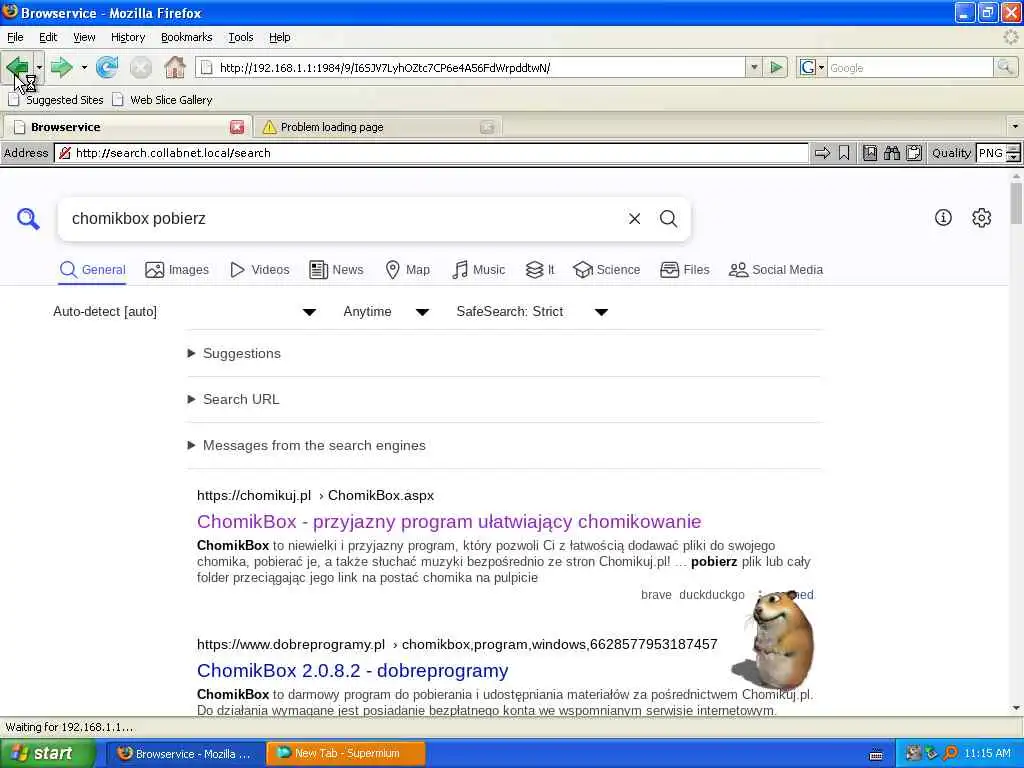The width and height of the screenshot is (1024, 768).
Task: Select the Images search category
Action: 177,270
